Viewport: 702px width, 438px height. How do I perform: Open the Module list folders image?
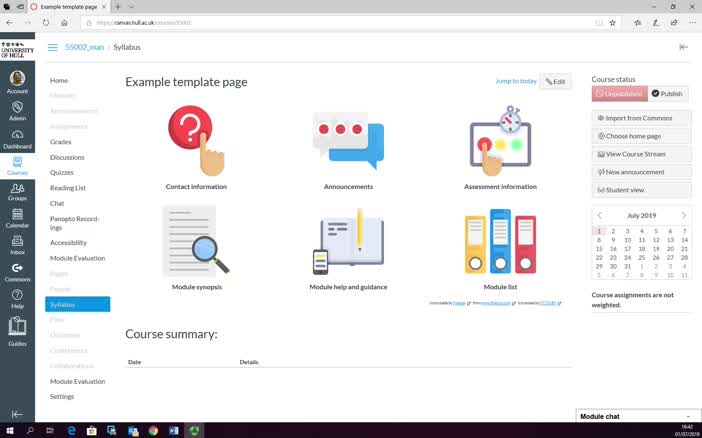pos(500,242)
